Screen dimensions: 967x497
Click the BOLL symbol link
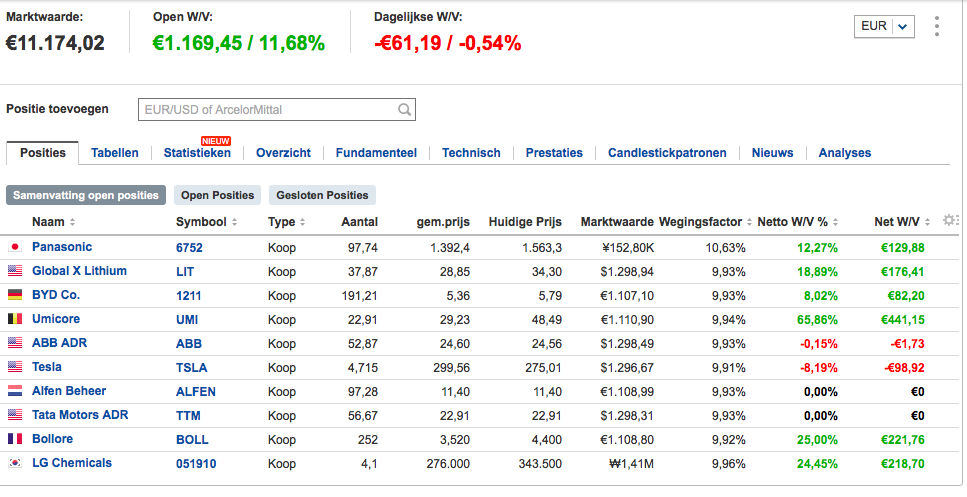pyautogui.click(x=192, y=440)
